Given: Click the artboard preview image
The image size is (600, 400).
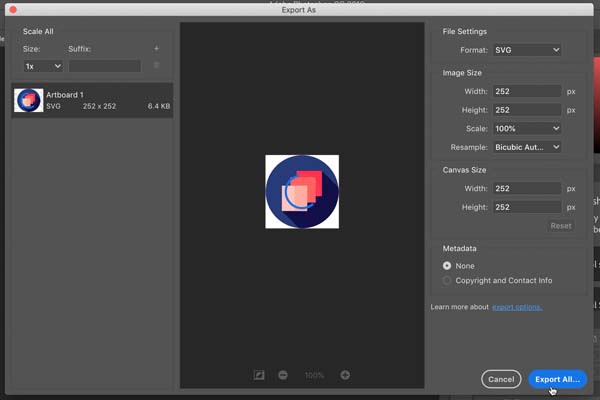Looking at the screenshot, I should click(x=302, y=192).
